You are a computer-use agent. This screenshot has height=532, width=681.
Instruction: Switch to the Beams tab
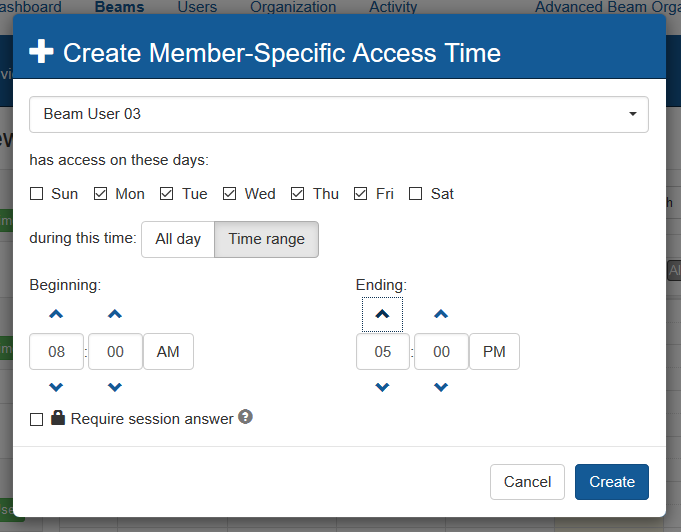119,7
